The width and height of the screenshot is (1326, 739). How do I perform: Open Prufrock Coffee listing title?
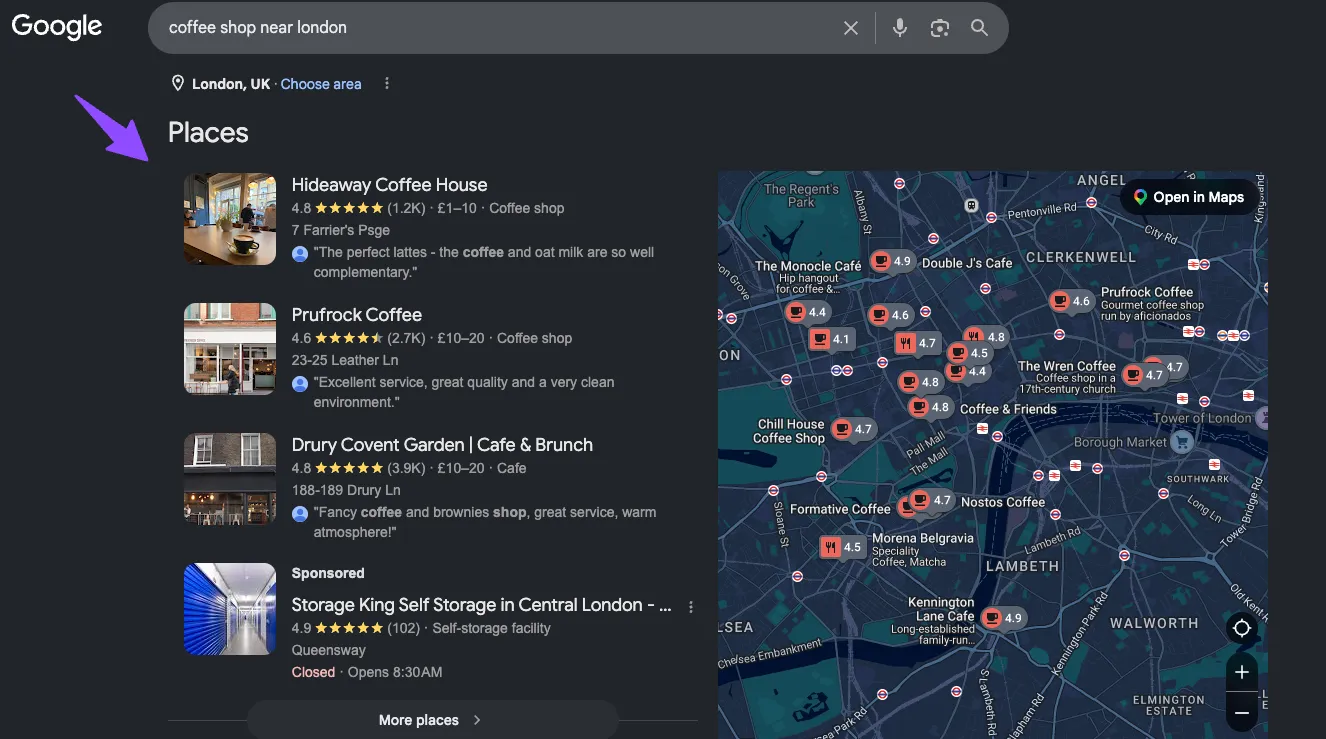tap(357, 315)
